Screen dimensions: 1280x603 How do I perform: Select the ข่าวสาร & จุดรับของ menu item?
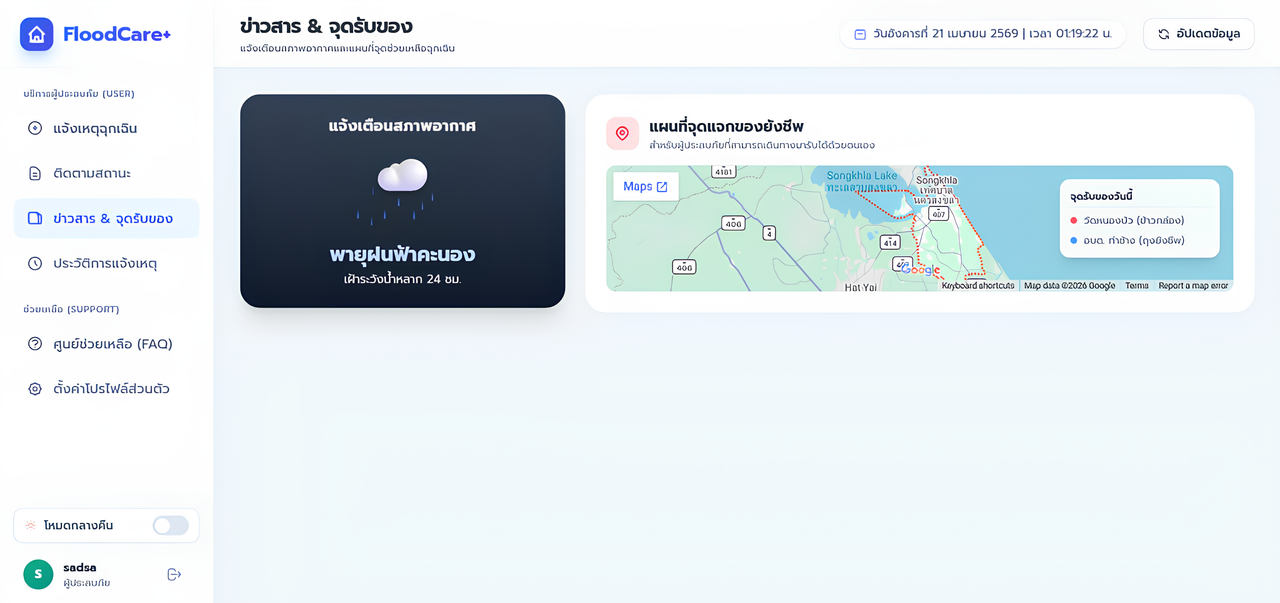(x=106, y=218)
